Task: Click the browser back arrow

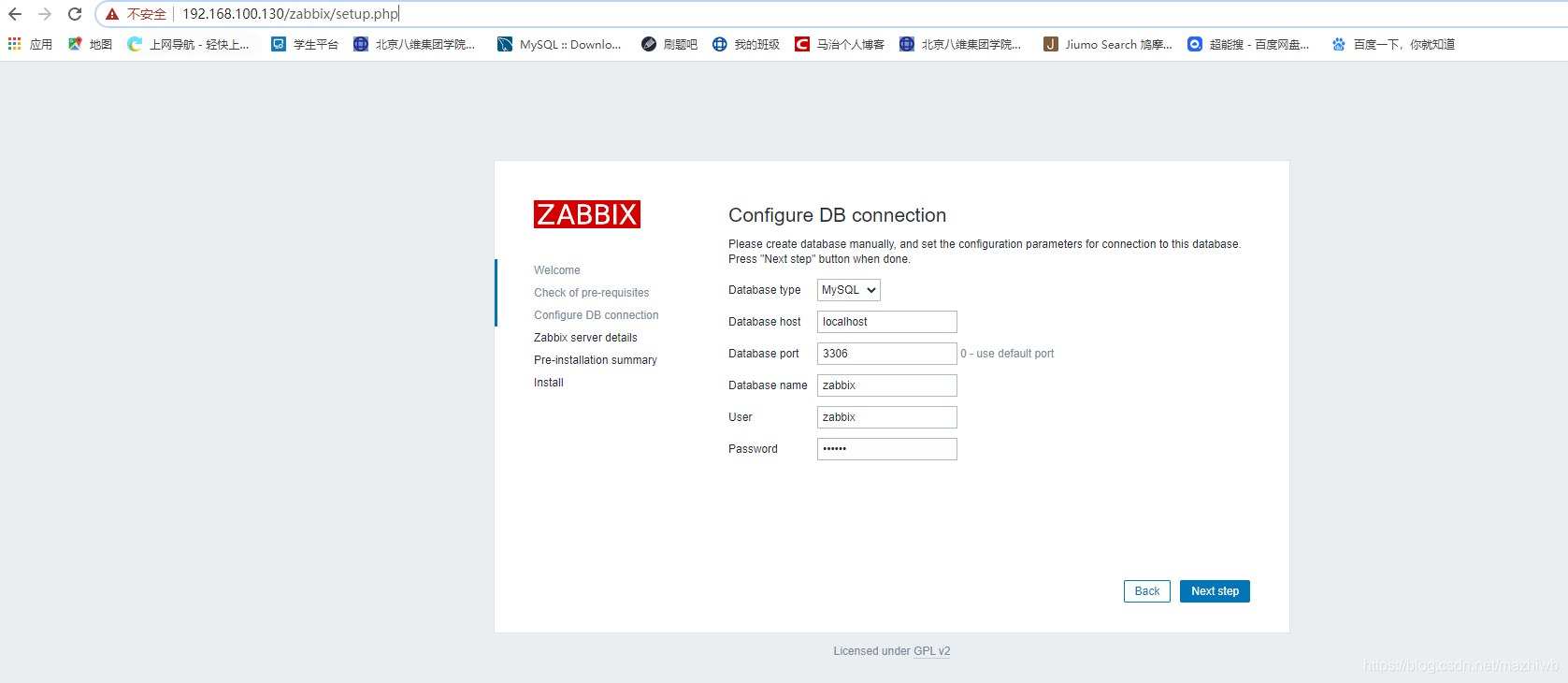Action: coord(15,14)
